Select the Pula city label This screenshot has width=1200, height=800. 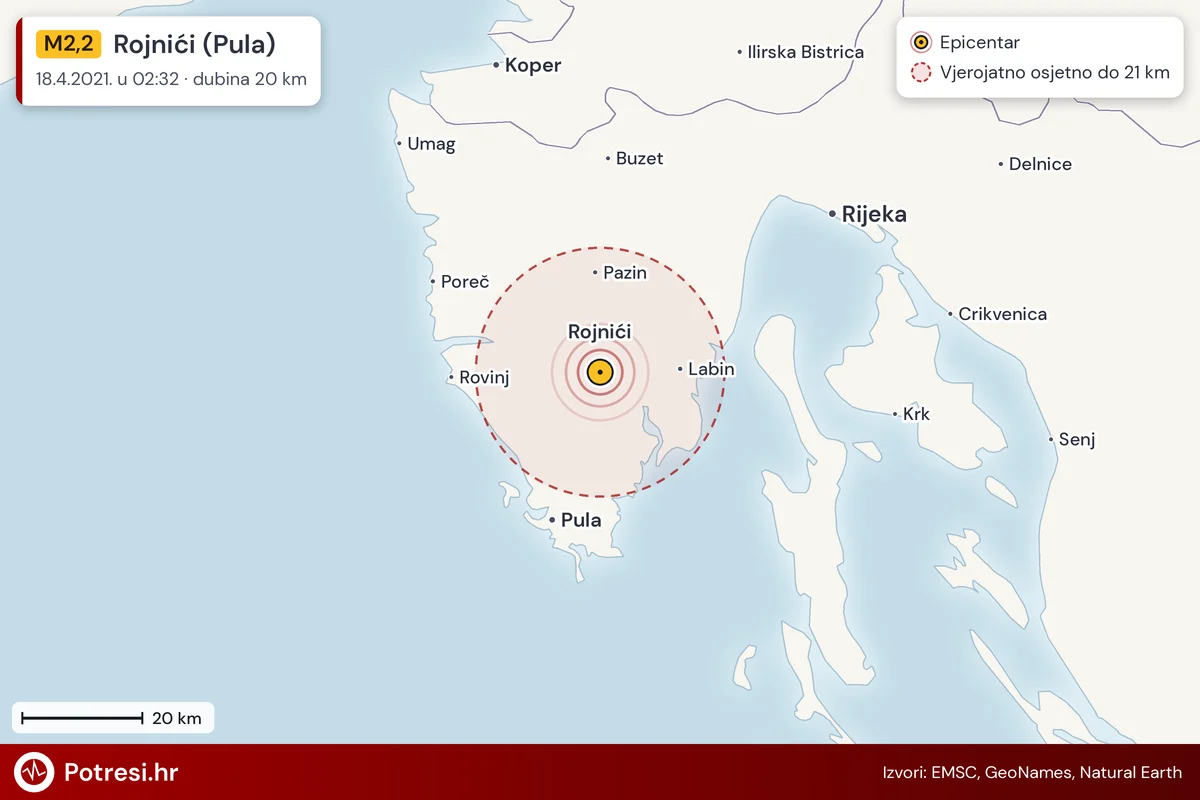581,520
